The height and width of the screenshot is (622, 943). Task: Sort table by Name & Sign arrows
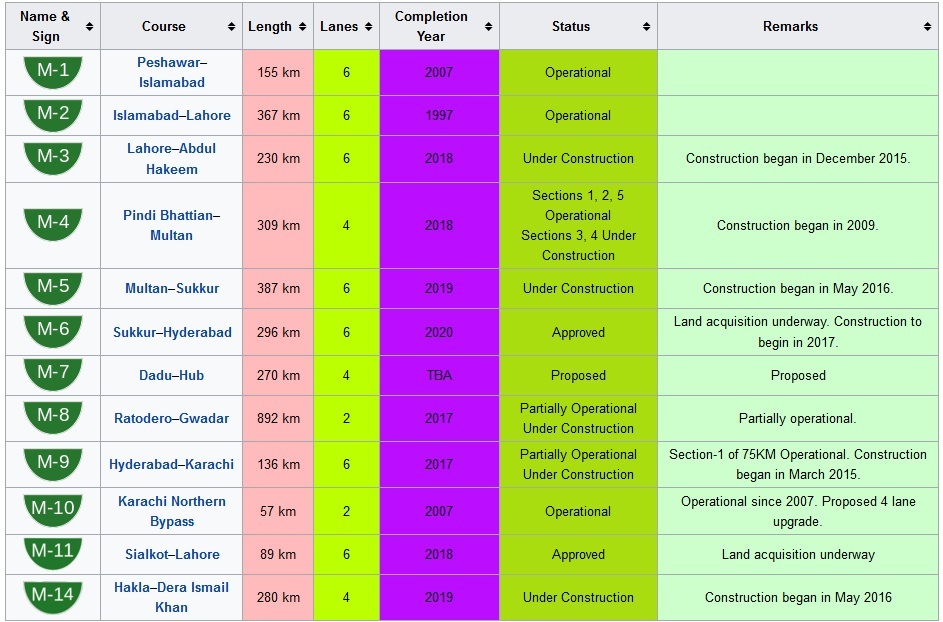coord(90,26)
